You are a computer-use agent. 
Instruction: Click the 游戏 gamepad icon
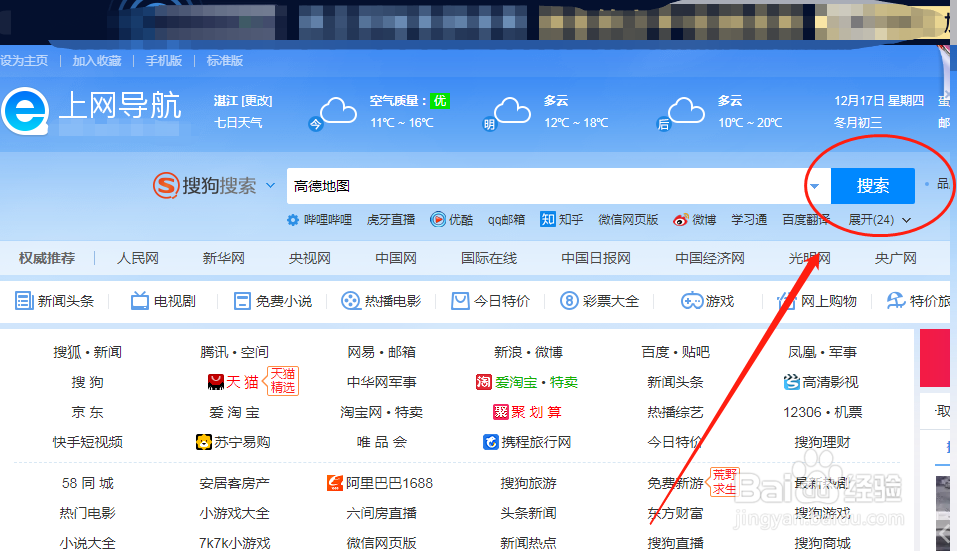coord(692,301)
